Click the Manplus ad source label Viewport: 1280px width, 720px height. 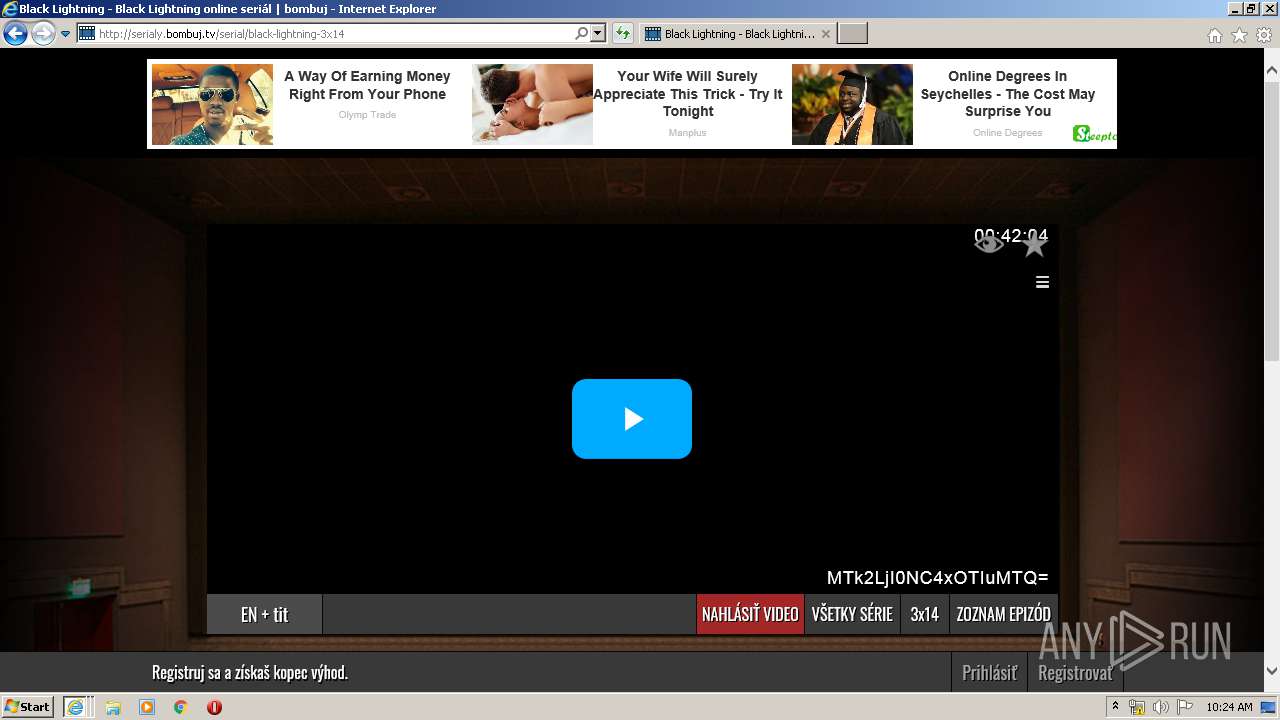tap(688, 132)
